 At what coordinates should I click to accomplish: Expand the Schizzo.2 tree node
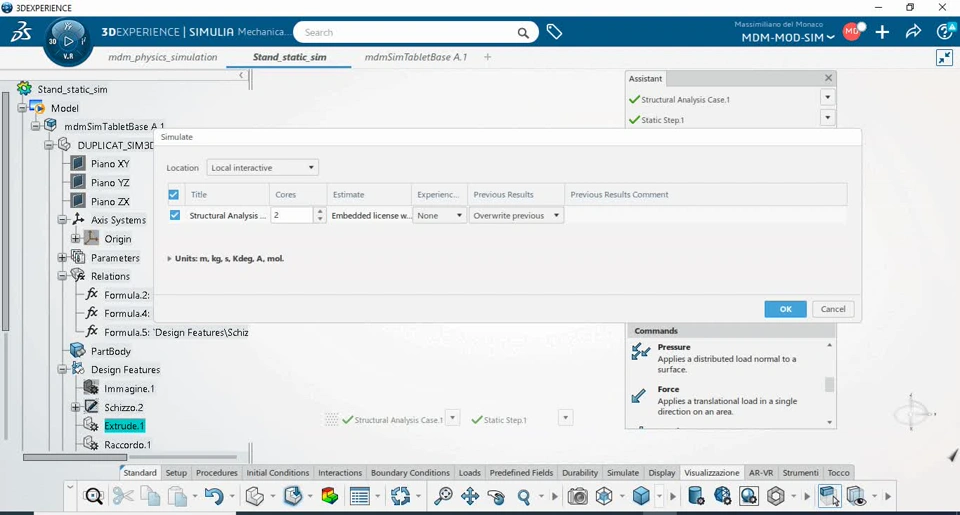(x=75, y=407)
